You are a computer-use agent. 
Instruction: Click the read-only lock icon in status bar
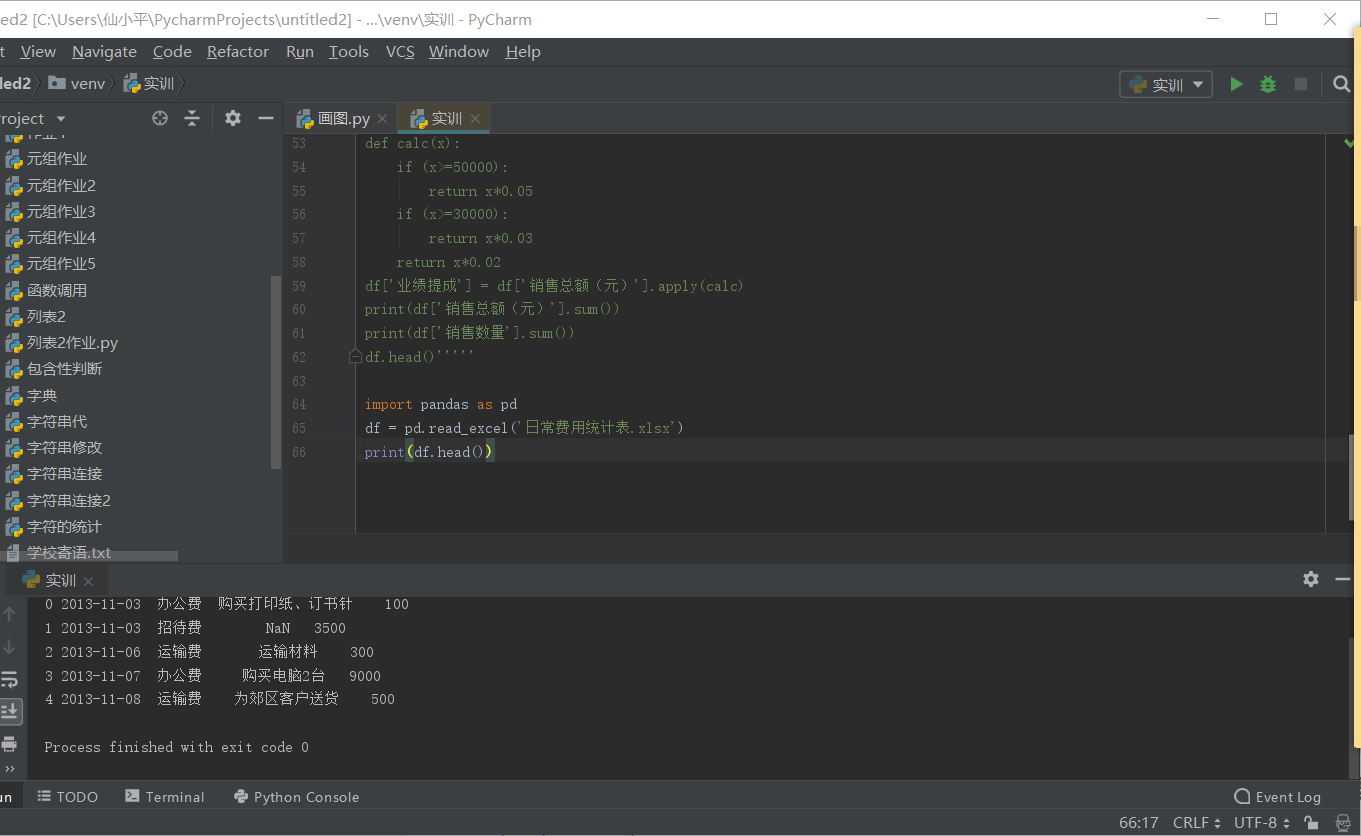(x=1312, y=823)
